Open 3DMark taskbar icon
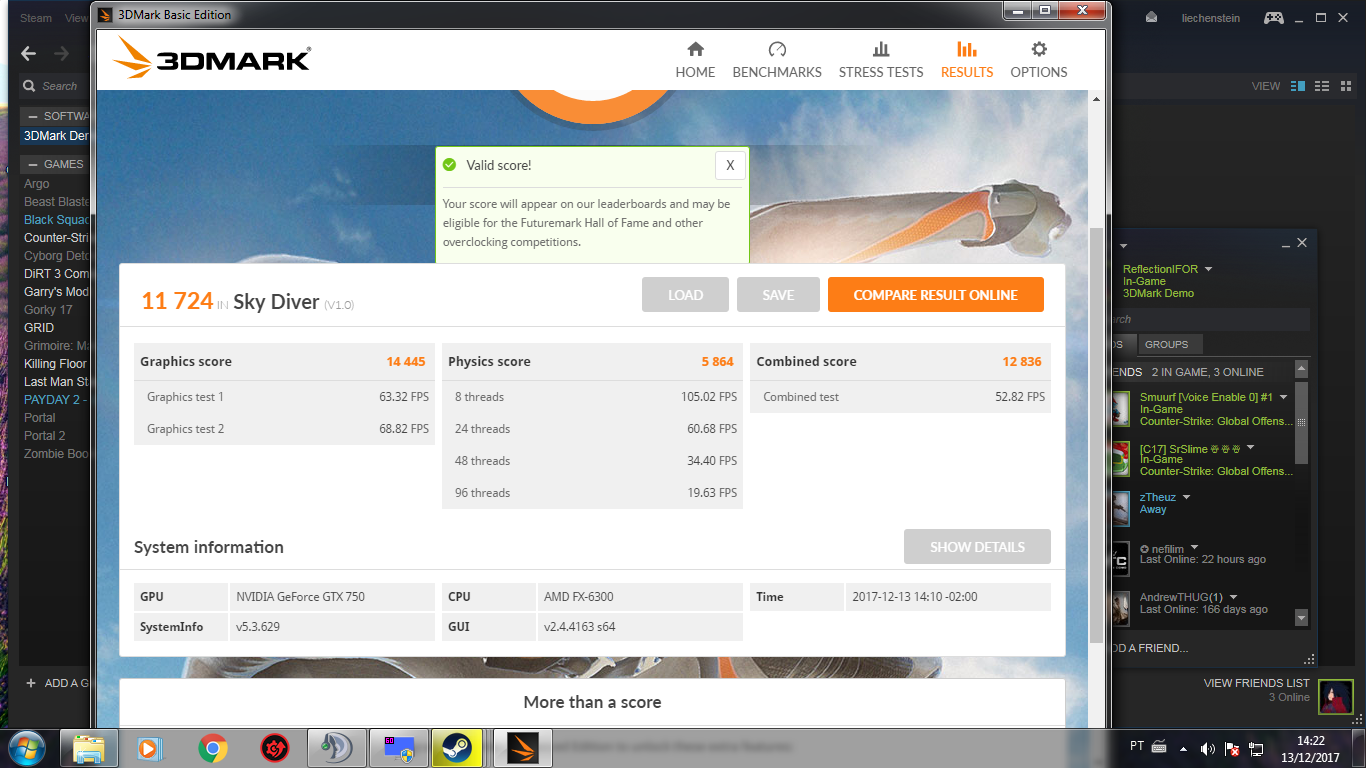The width and height of the screenshot is (1366, 768). tap(524, 747)
